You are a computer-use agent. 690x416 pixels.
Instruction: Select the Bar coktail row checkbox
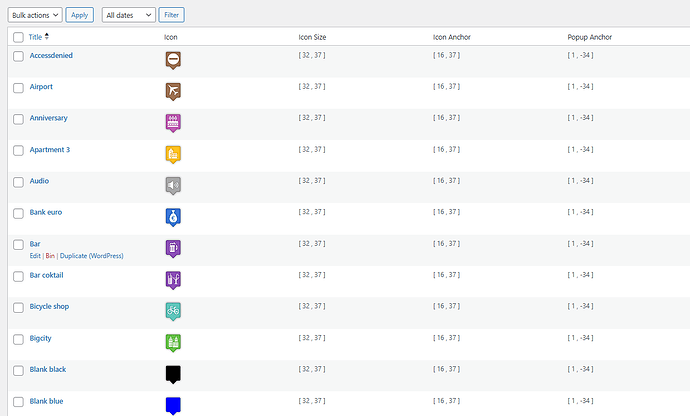tap(18, 276)
